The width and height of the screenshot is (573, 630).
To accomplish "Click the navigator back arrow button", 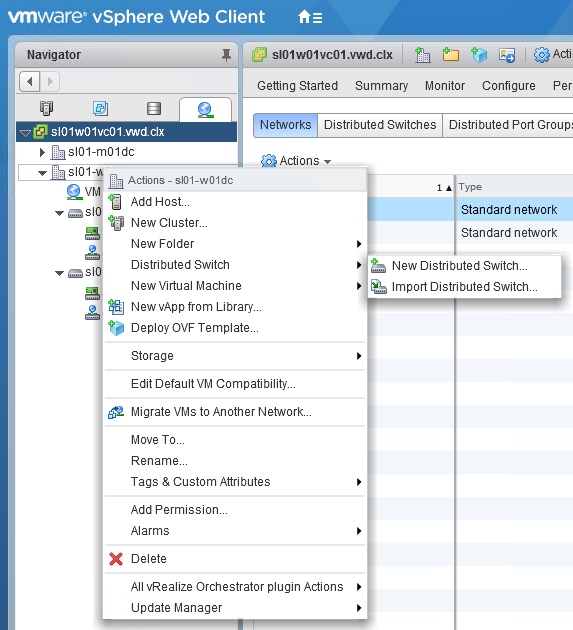I will click(x=30, y=82).
